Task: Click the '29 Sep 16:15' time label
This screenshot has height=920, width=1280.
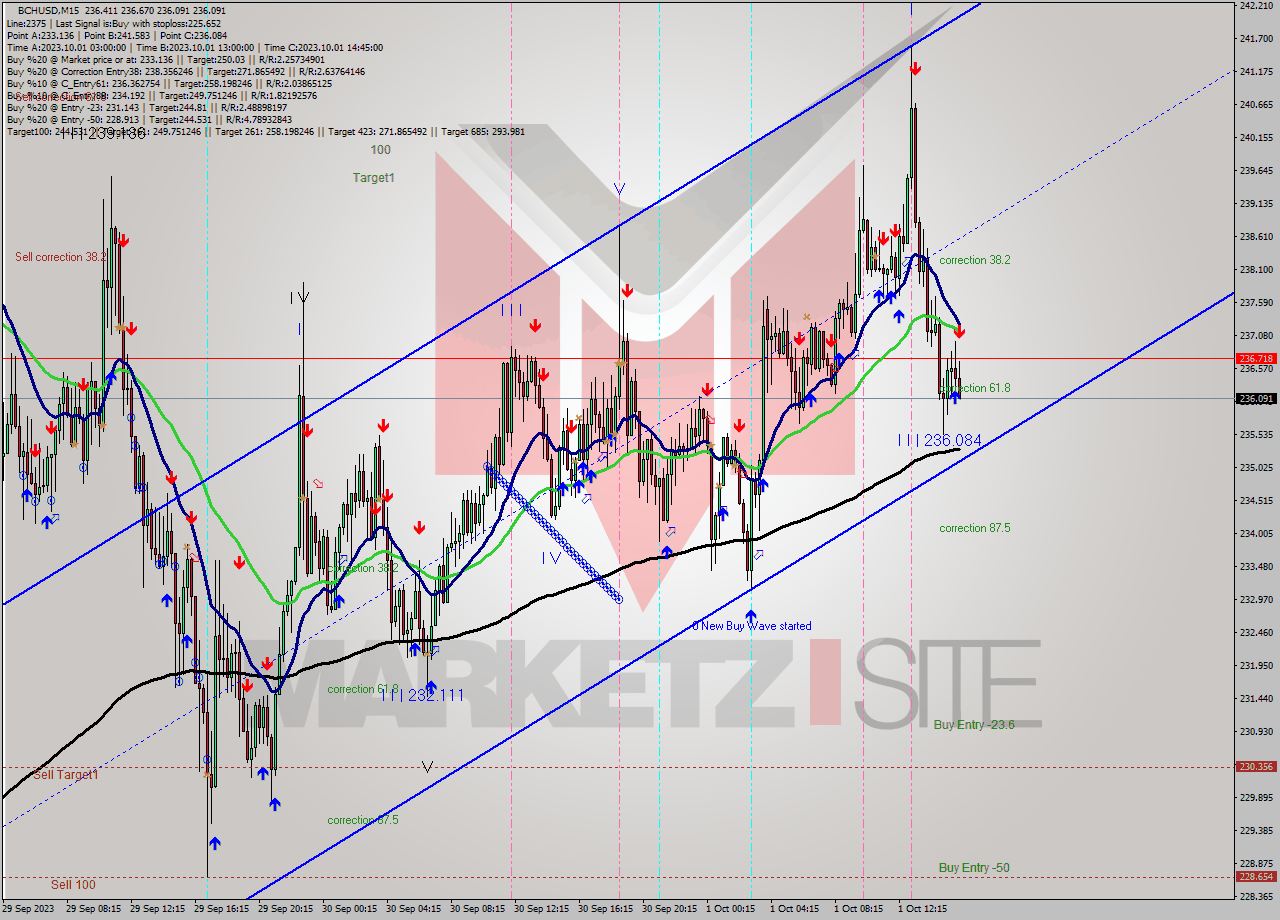Action: tap(221, 909)
